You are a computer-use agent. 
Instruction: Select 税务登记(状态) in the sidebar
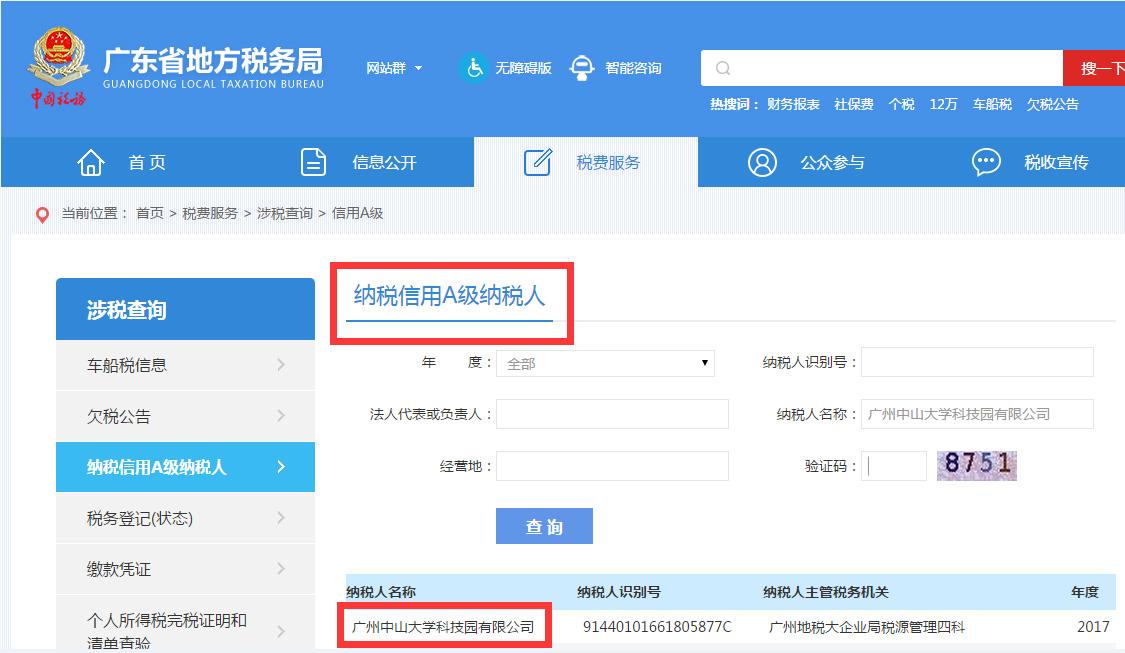pos(185,518)
